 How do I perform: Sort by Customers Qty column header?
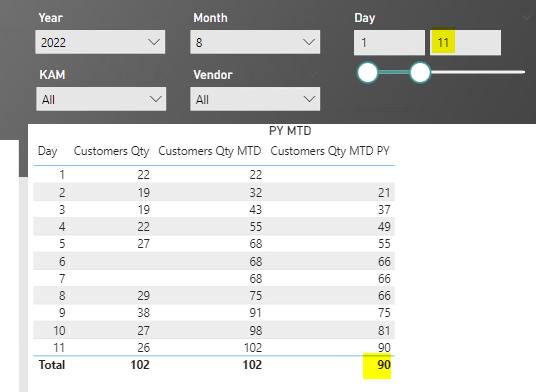(111, 151)
